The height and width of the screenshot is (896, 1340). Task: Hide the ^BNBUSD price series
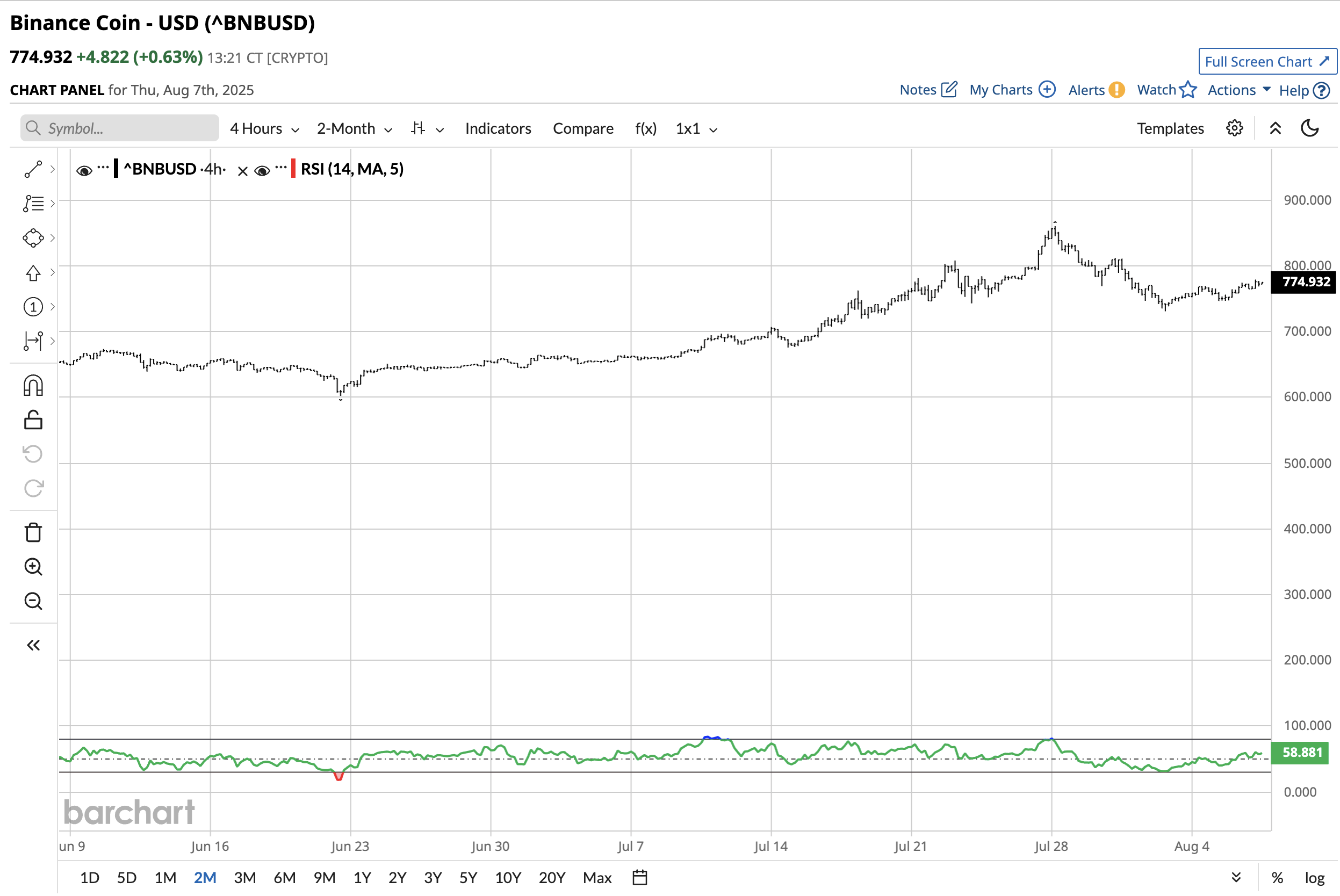tap(84, 170)
